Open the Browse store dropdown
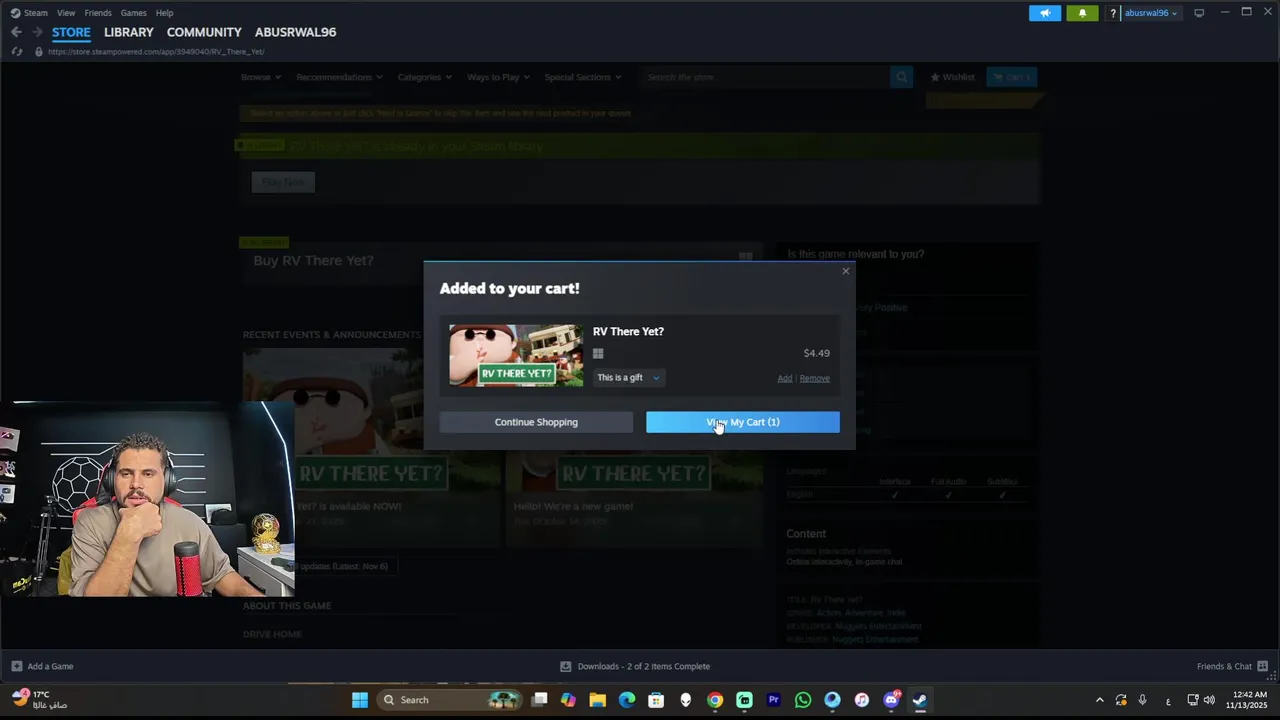The height and width of the screenshot is (720, 1280). 260,77
